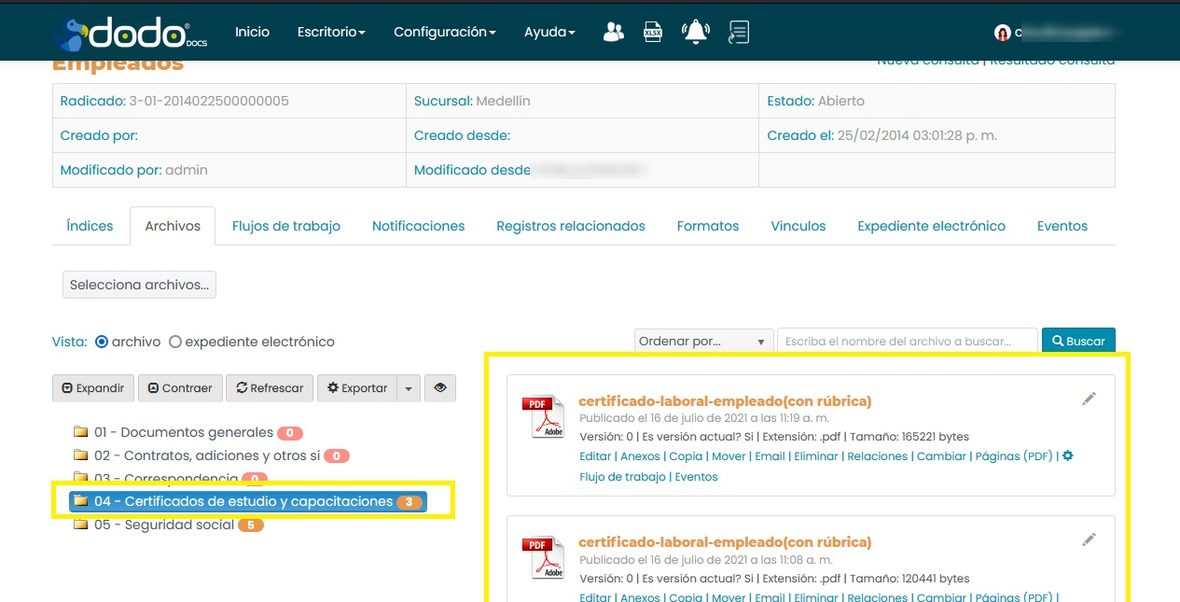Switch to the Índices tab
Viewport: 1180px width, 602px height.
pyautogui.click(x=90, y=226)
